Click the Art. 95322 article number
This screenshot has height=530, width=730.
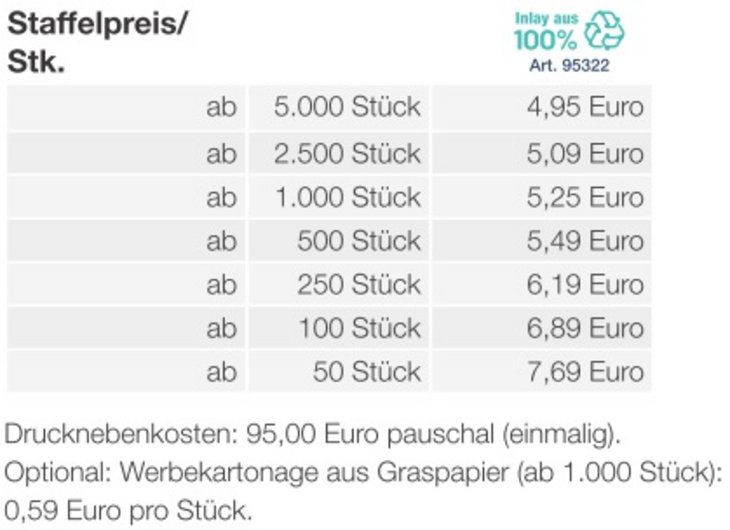[x=569, y=65]
